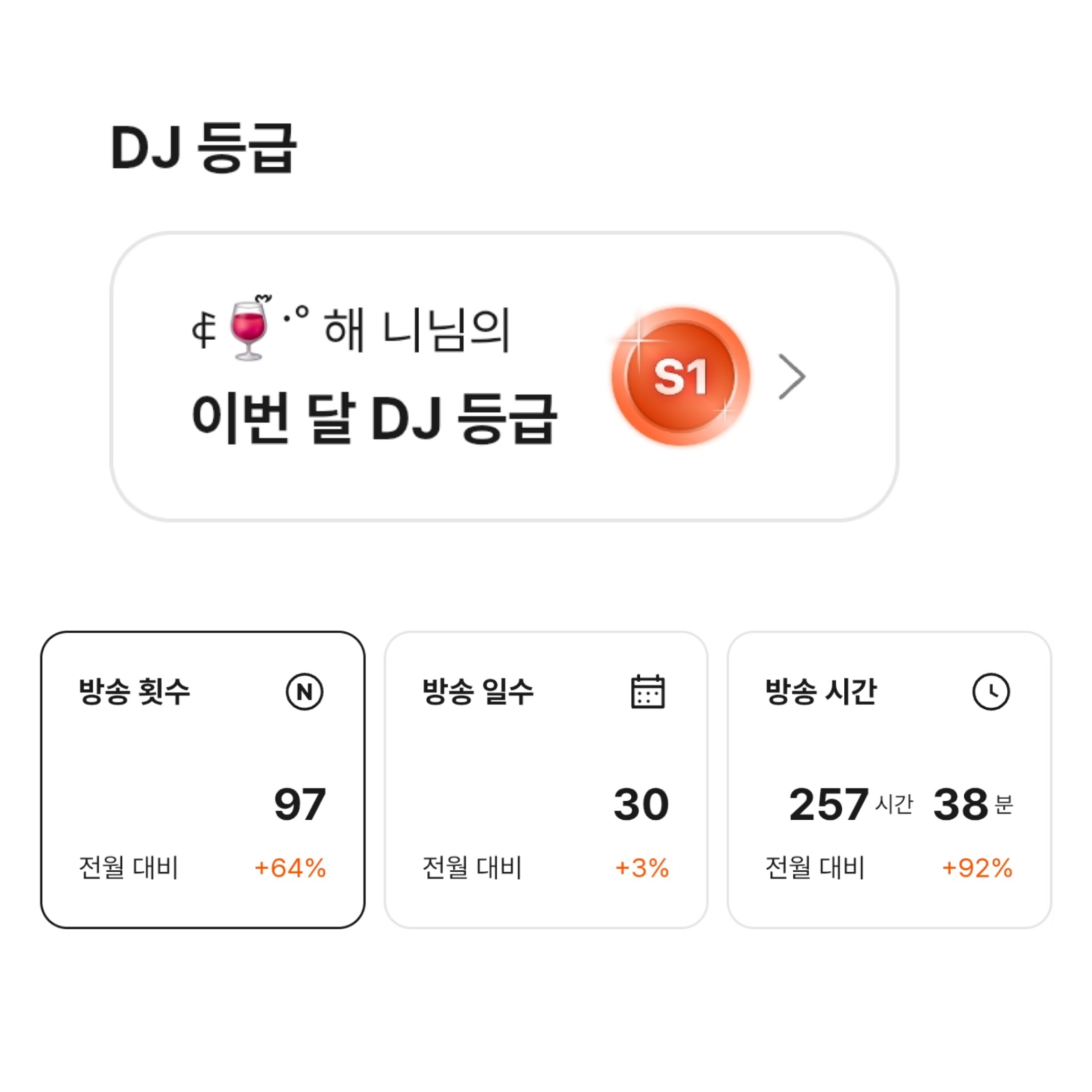Screen dimensions: 1092x1092
Task: Click the circled N icon for broadcast count
Action: 304,692
